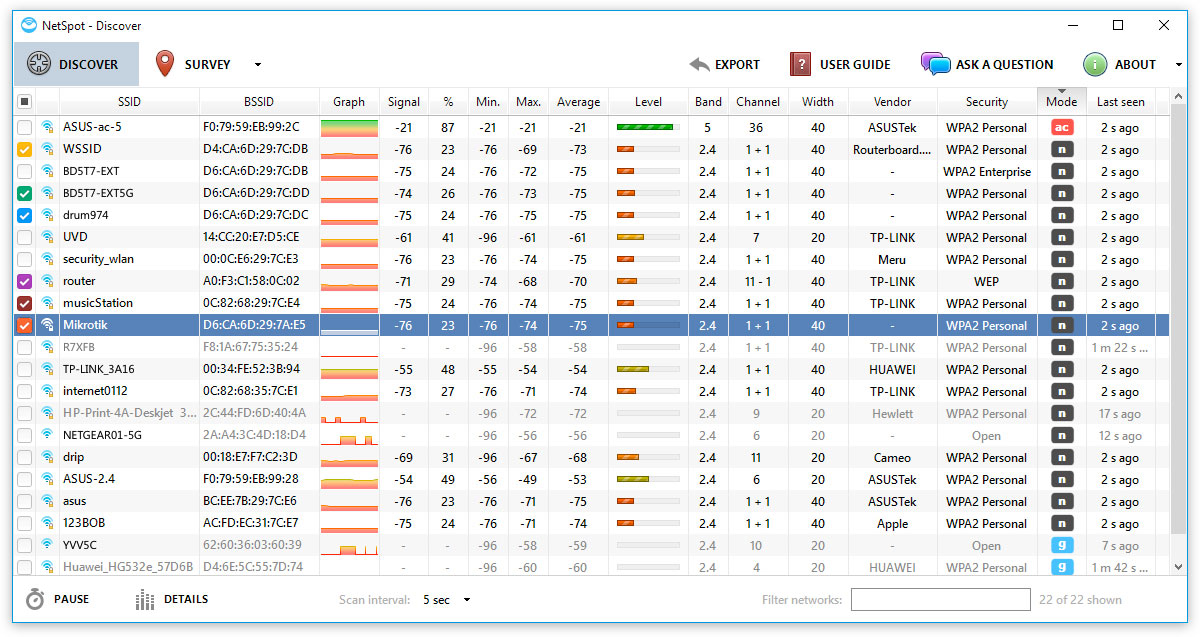
Task: Click the Wi-Fi icon beside TP-LINK_3A16
Action: (x=47, y=369)
